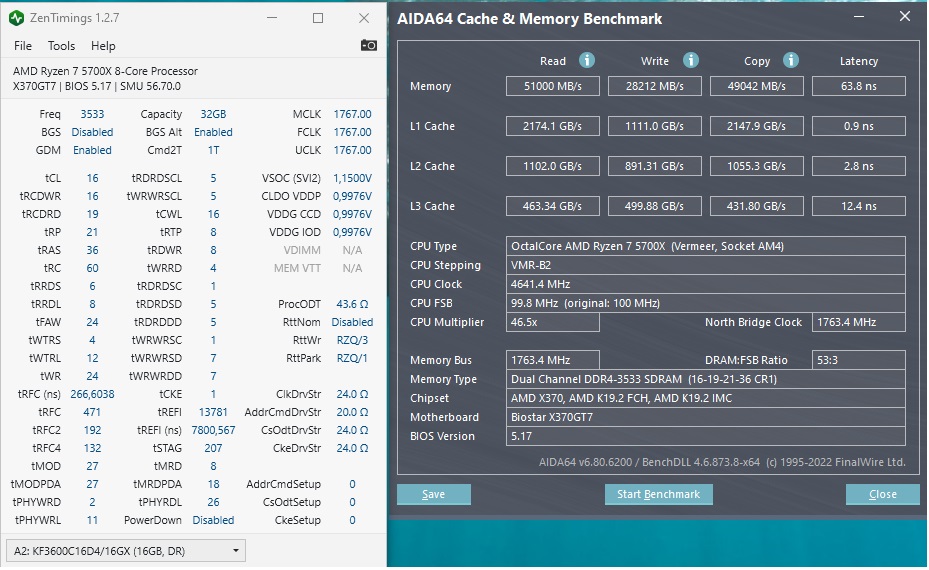Click L2 Cache copy value 1055.3 GB/s
The image size is (929, 570).
[757, 166]
